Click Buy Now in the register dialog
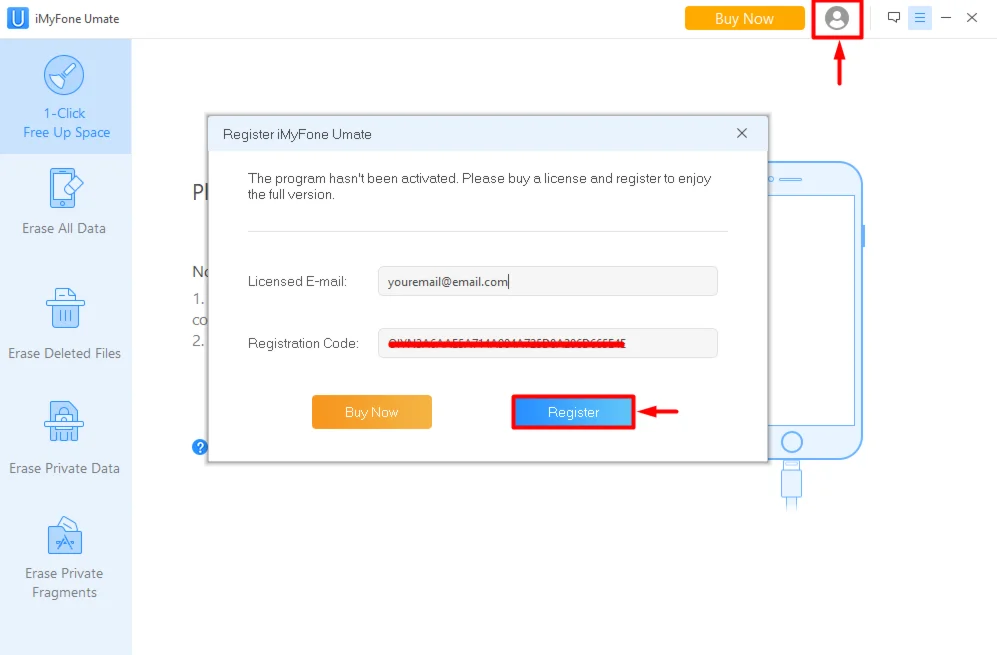This screenshot has height=655, width=997. [372, 412]
